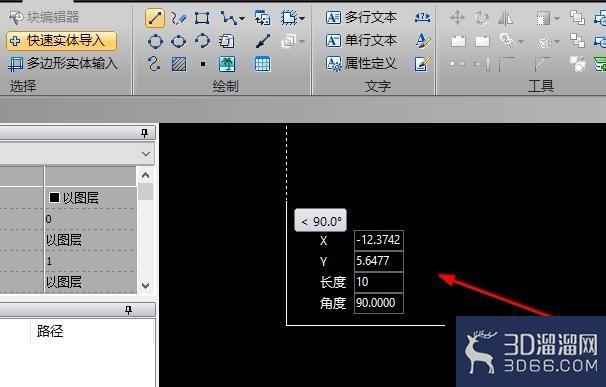Select the Line drawing tool
The height and width of the screenshot is (387, 606).
click(x=155, y=19)
